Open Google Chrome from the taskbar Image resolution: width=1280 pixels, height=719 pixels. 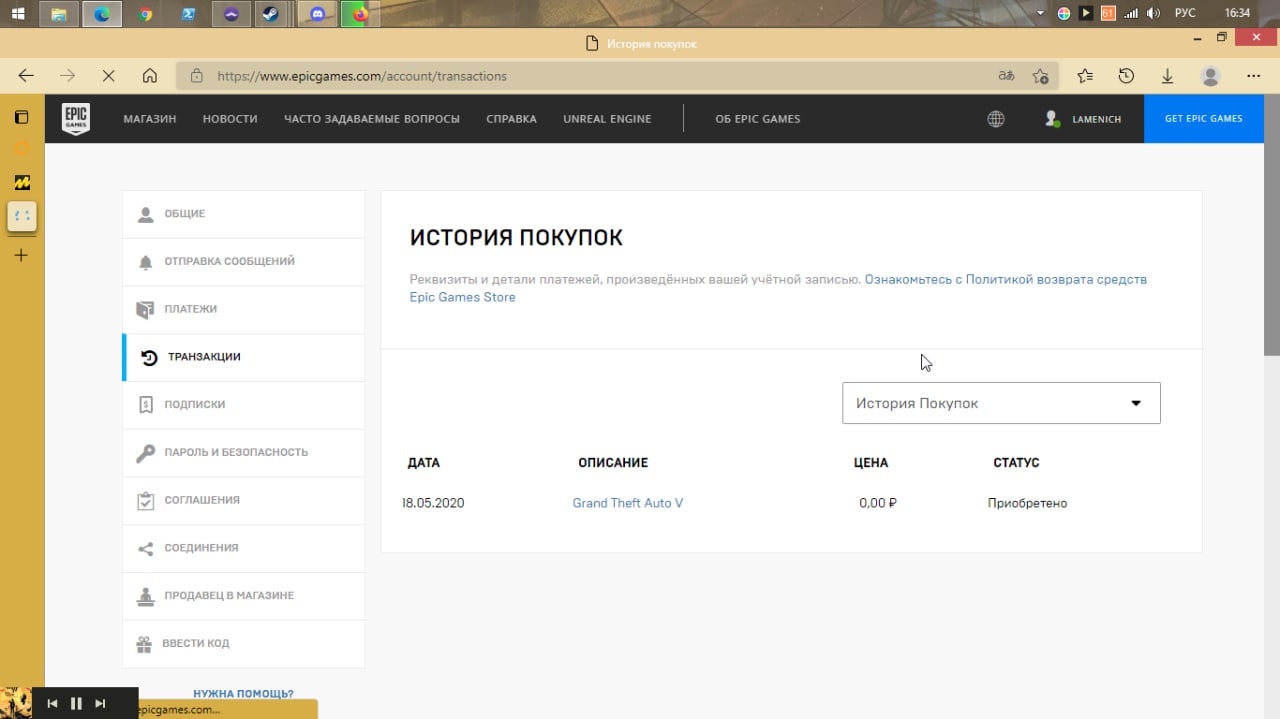[146, 14]
